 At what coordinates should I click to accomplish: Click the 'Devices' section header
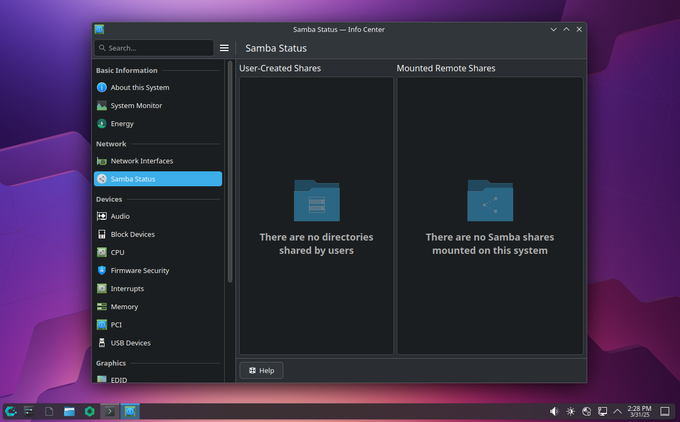pos(109,200)
